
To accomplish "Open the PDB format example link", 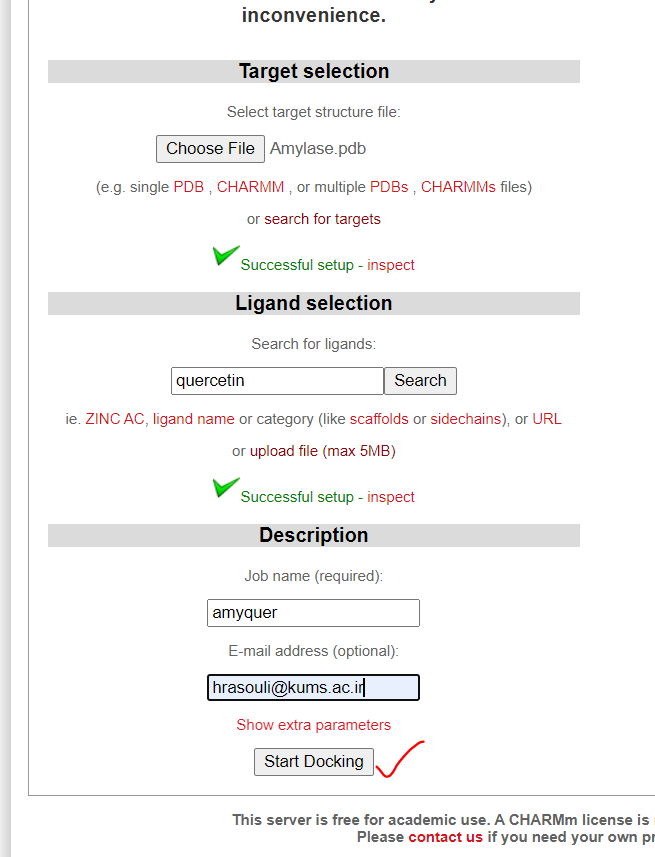I will (x=189, y=187).
